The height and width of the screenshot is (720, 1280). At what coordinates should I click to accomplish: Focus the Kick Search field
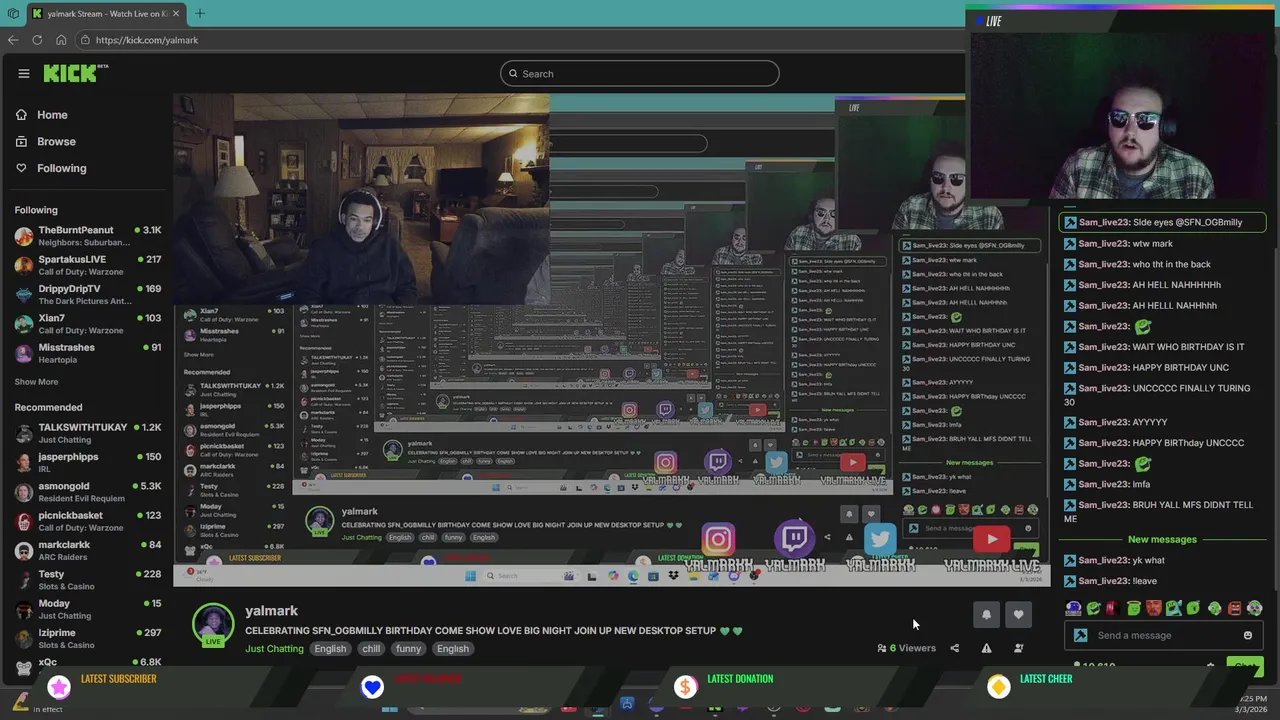640,73
